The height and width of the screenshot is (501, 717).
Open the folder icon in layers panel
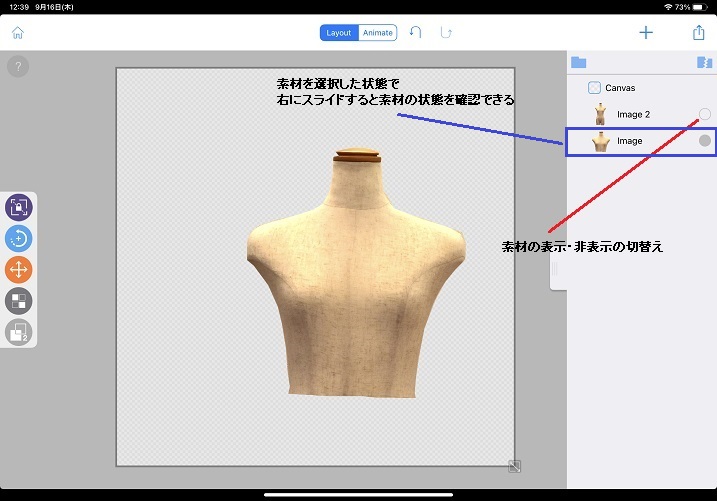pos(578,62)
